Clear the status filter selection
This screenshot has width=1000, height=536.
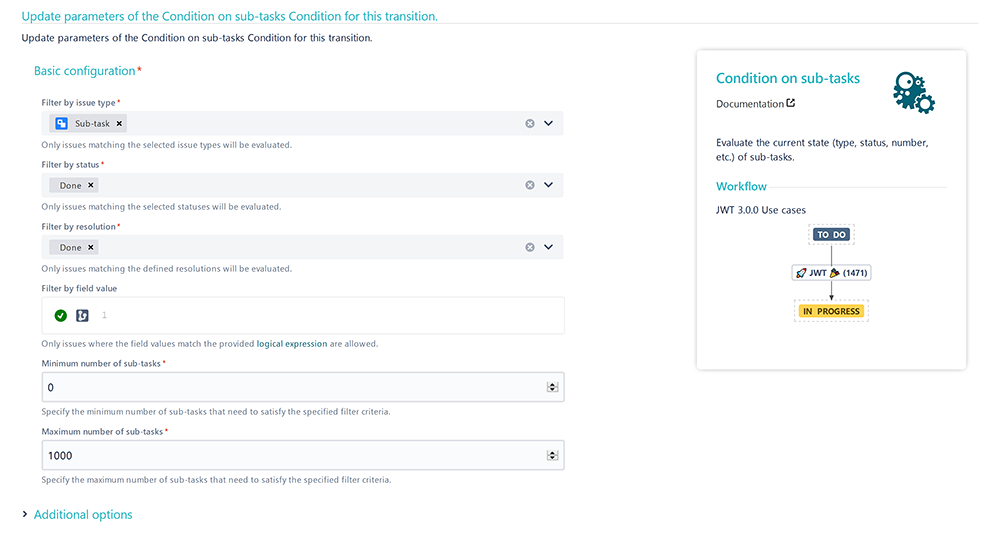(529, 185)
